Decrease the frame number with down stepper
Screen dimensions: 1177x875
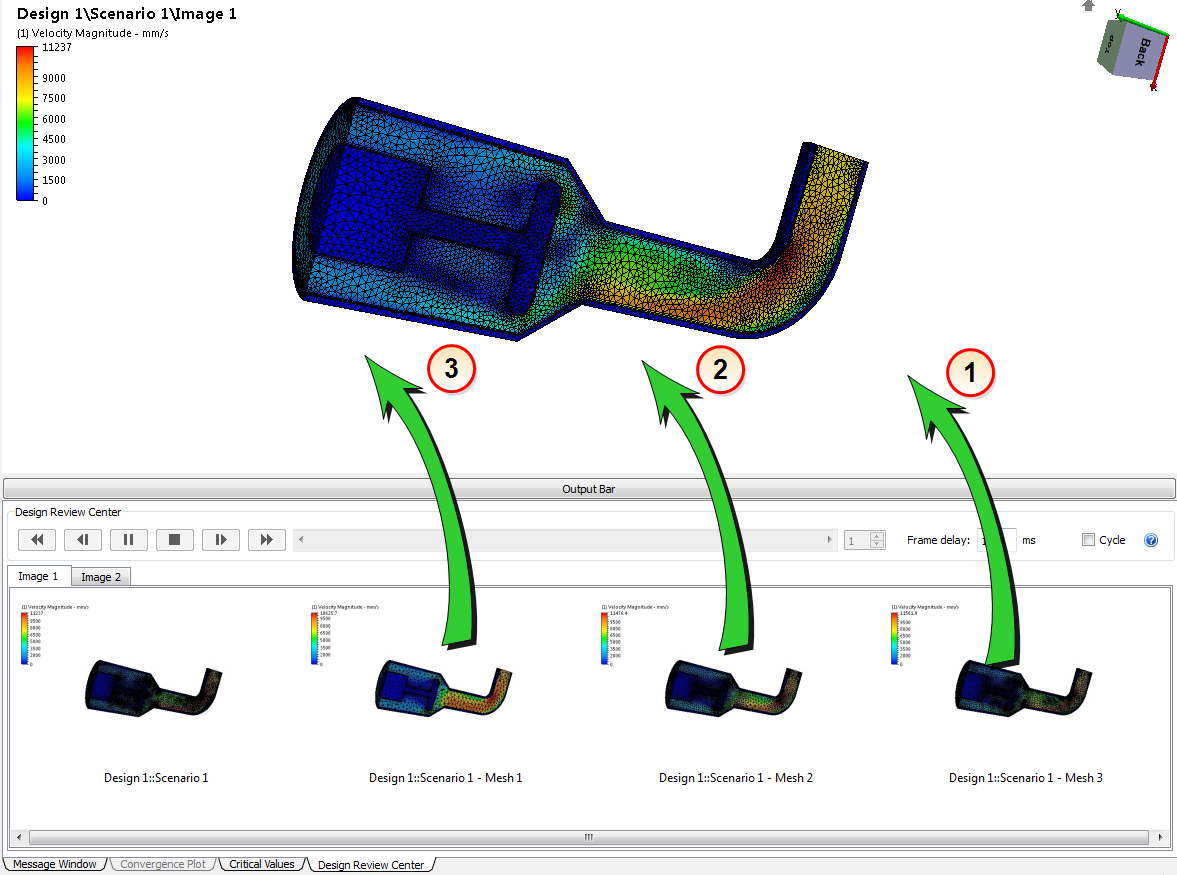(877, 545)
